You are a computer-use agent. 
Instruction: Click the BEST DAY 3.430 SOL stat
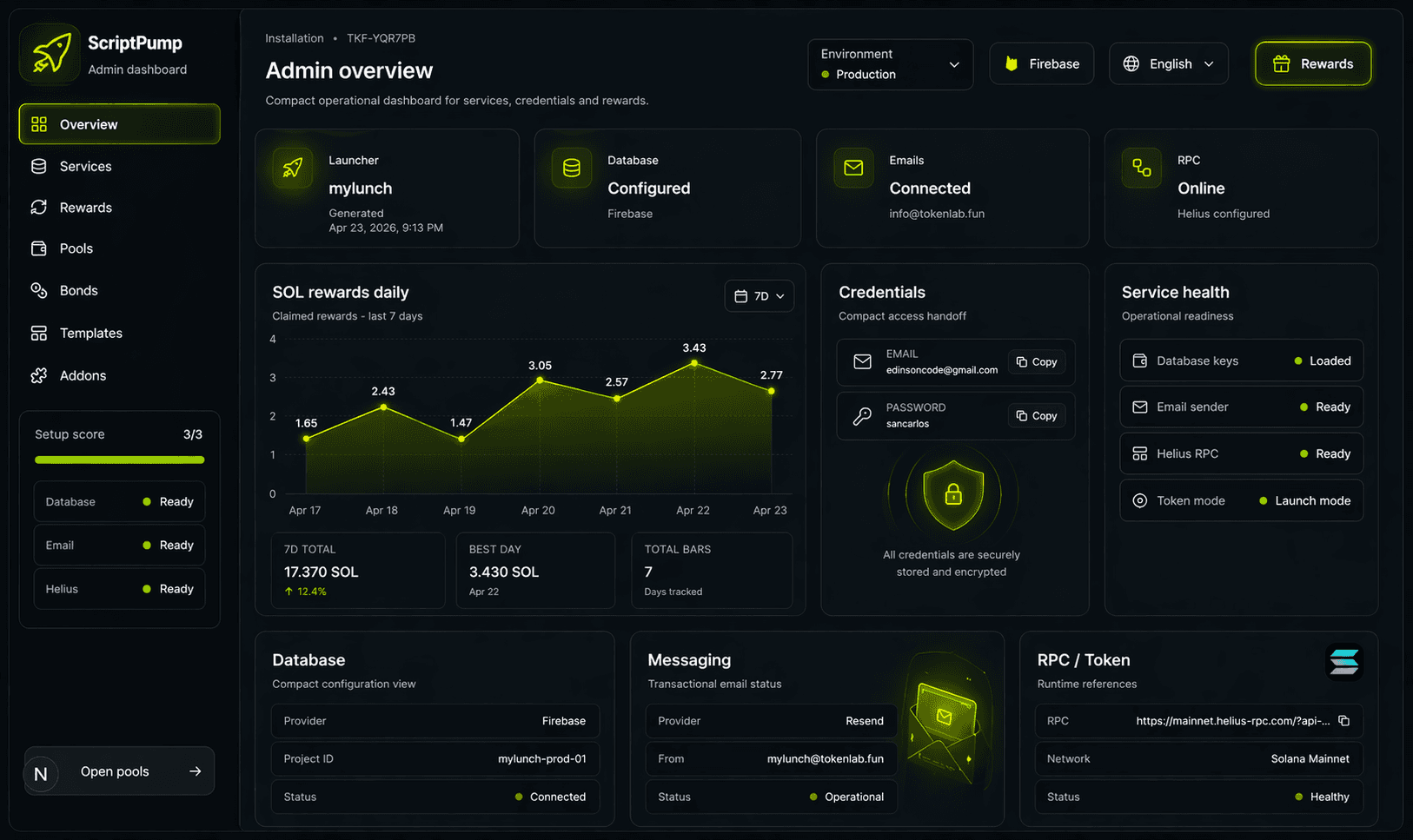(x=535, y=570)
